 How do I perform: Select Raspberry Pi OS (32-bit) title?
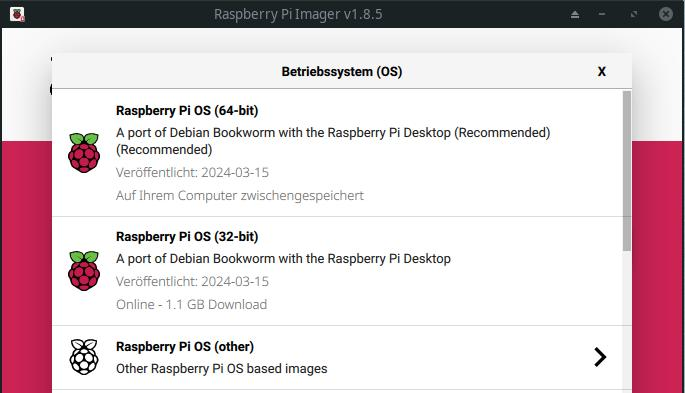pyautogui.click(x=187, y=237)
